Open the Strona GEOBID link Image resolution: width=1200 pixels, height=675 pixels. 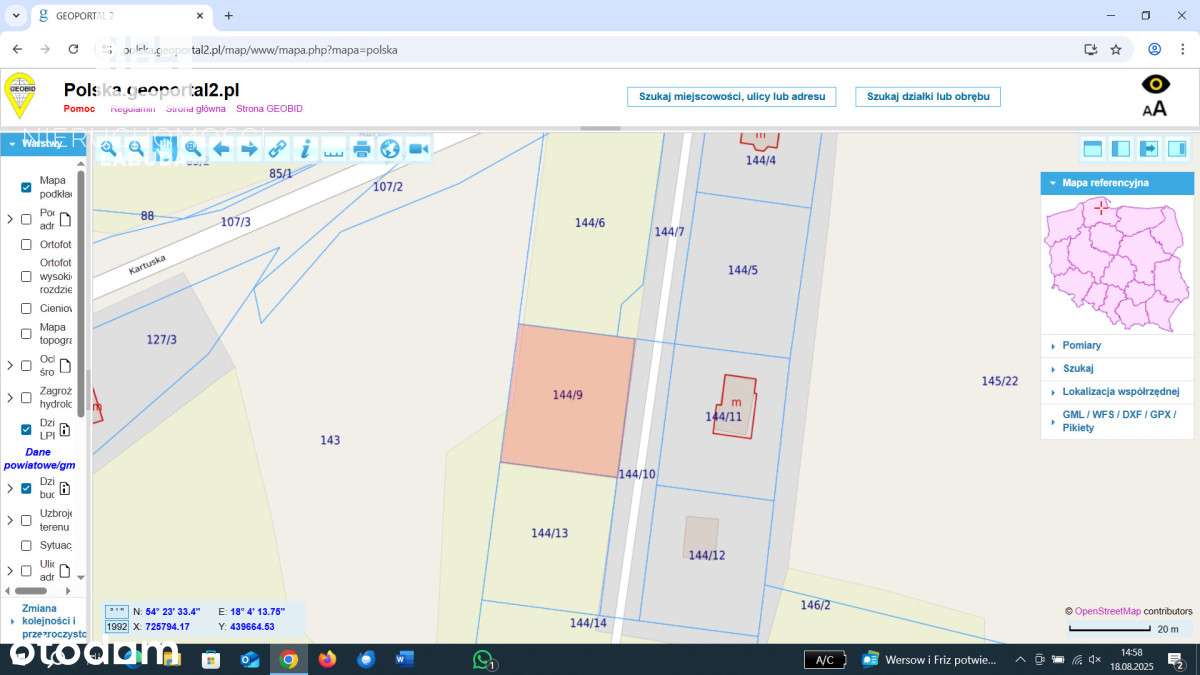(x=269, y=108)
